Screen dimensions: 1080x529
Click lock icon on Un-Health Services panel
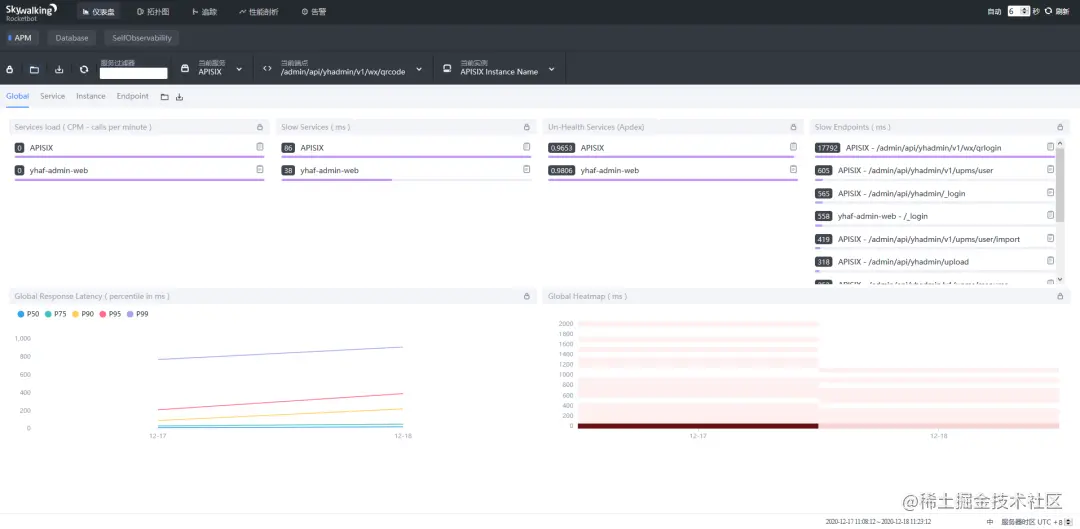tap(793, 127)
